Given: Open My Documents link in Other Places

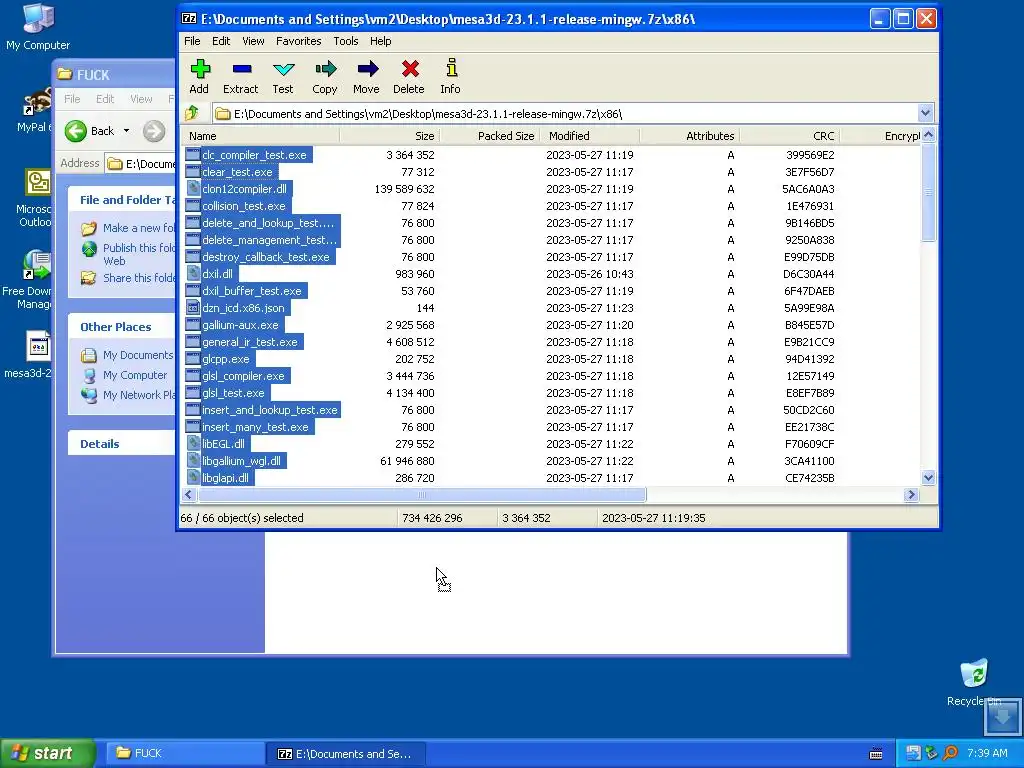Looking at the screenshot, I should tap(138, 355).
